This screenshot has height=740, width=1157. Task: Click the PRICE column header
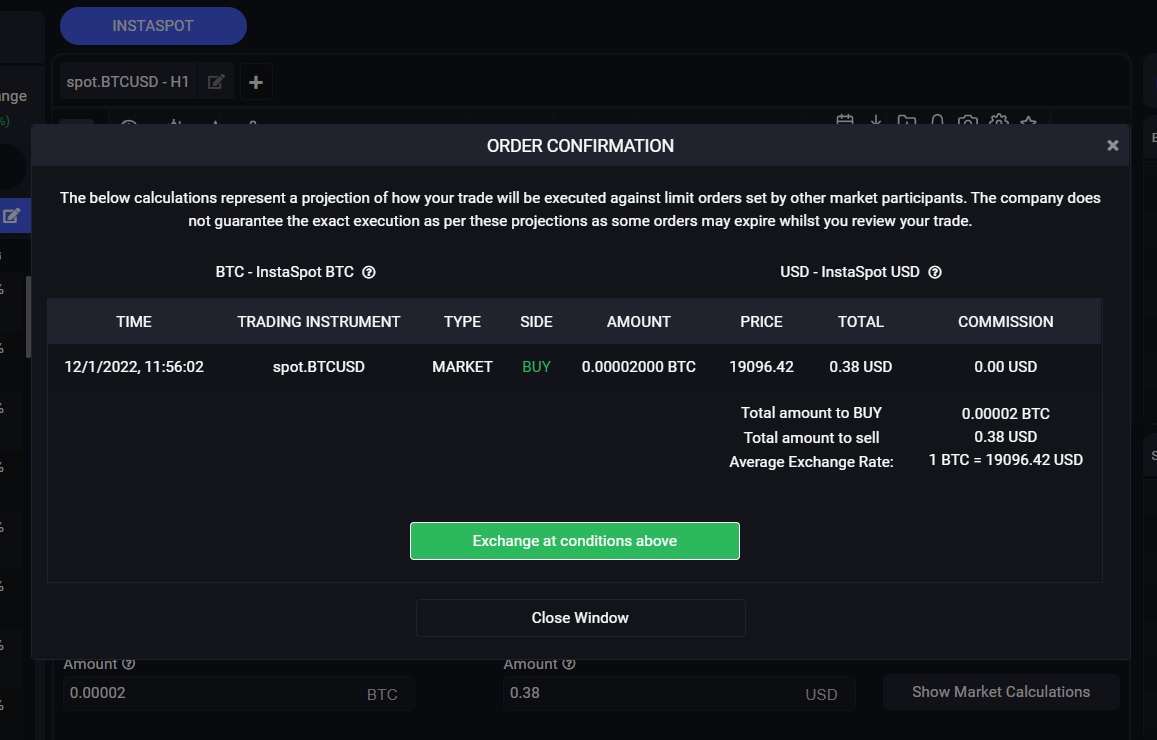tap(761, 322)
